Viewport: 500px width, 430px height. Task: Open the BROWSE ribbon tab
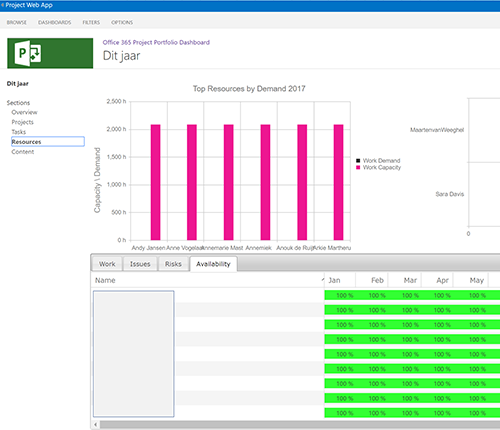[x=17, y=22]
